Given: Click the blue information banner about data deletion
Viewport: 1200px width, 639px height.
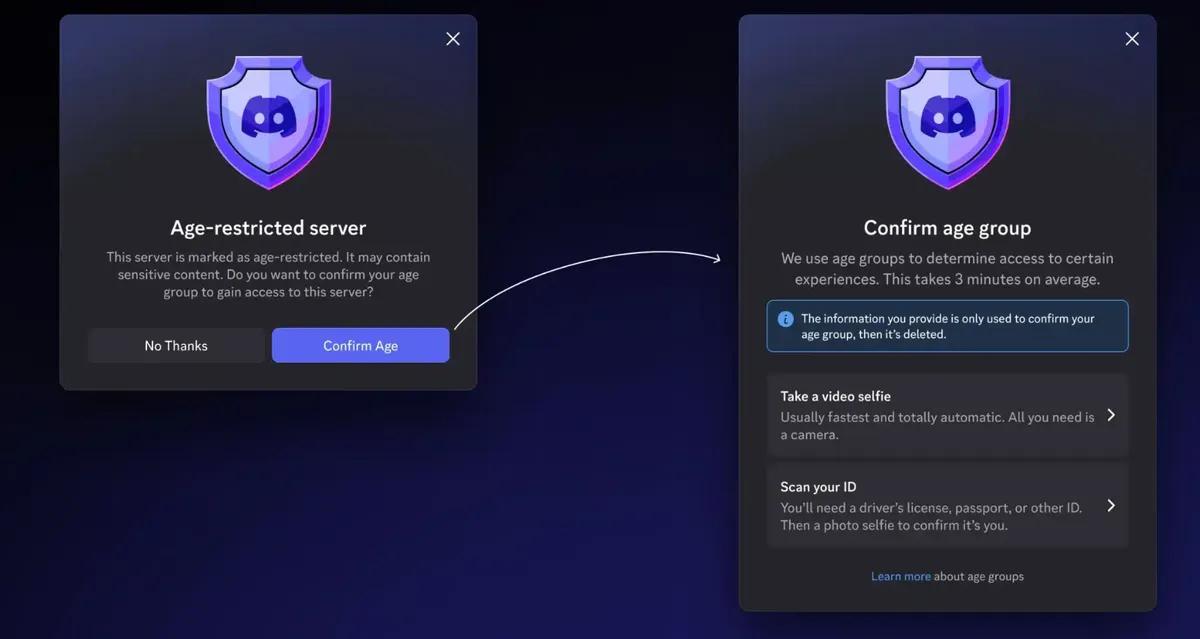Looking at the screenshot, I should 947,326.
